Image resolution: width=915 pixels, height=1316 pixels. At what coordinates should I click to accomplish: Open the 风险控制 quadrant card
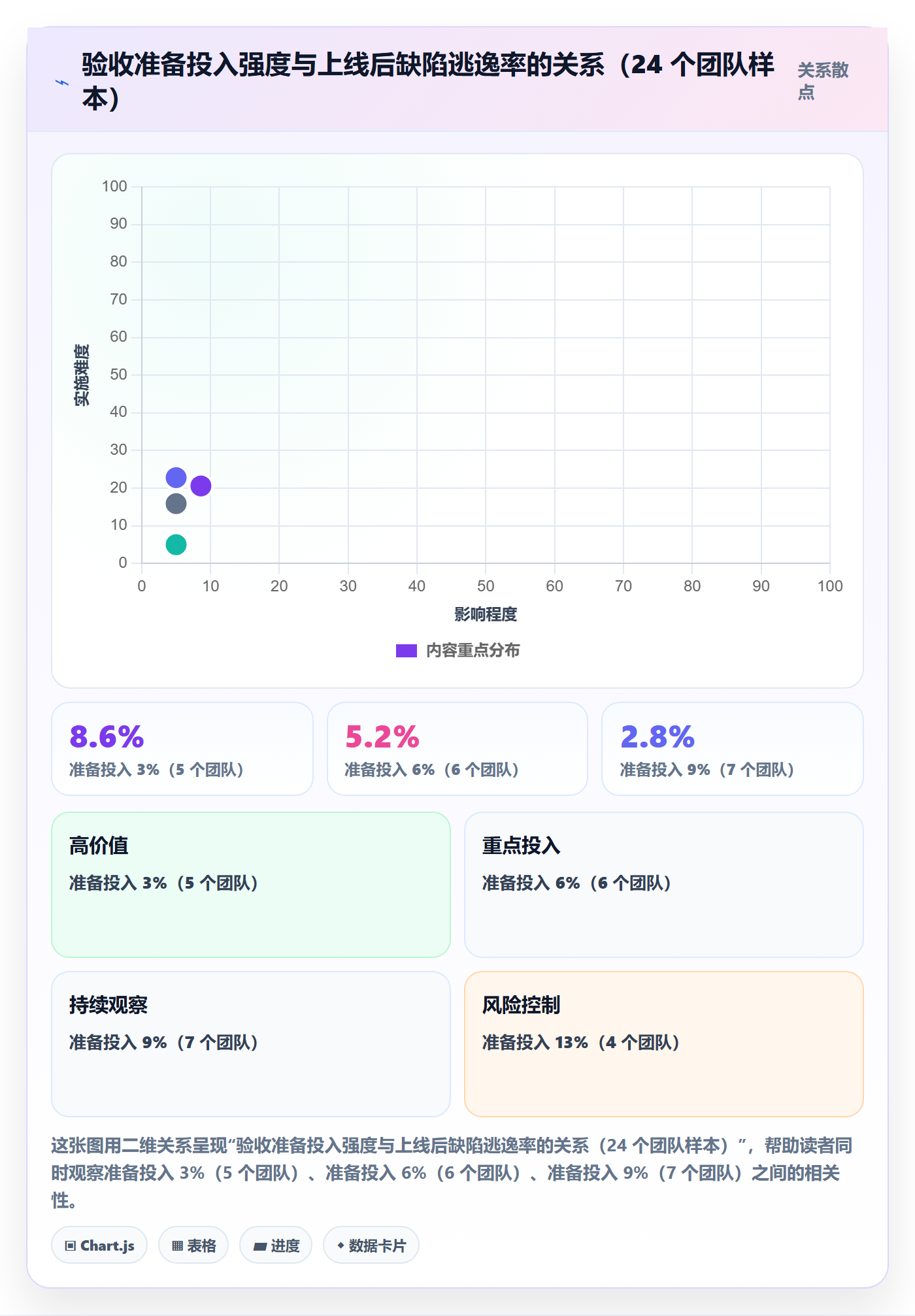tap(664, 1044)
